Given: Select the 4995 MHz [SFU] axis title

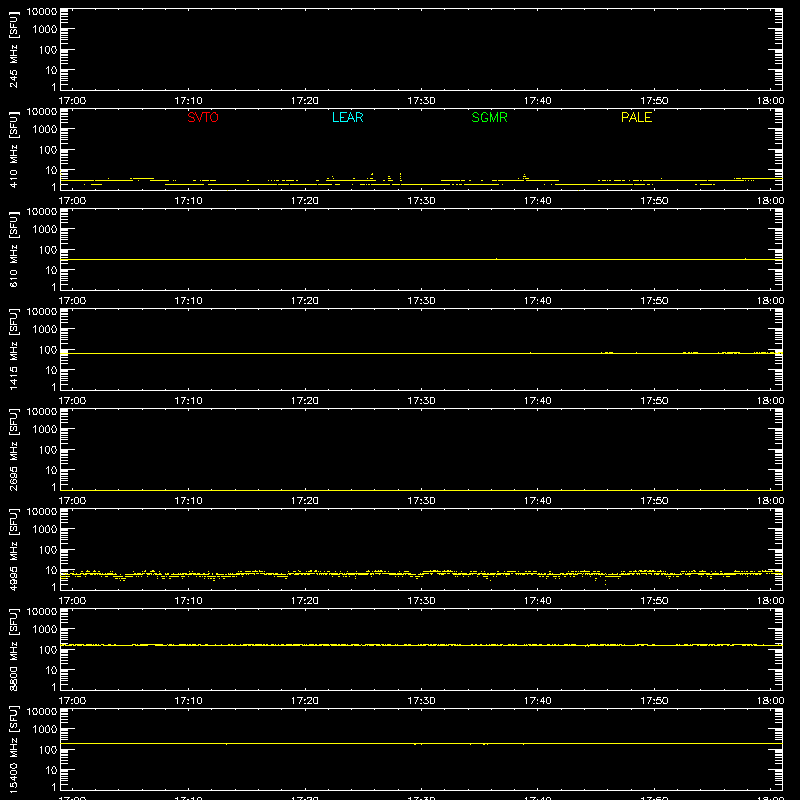Looking at the screenshot, I should point(14,549).
